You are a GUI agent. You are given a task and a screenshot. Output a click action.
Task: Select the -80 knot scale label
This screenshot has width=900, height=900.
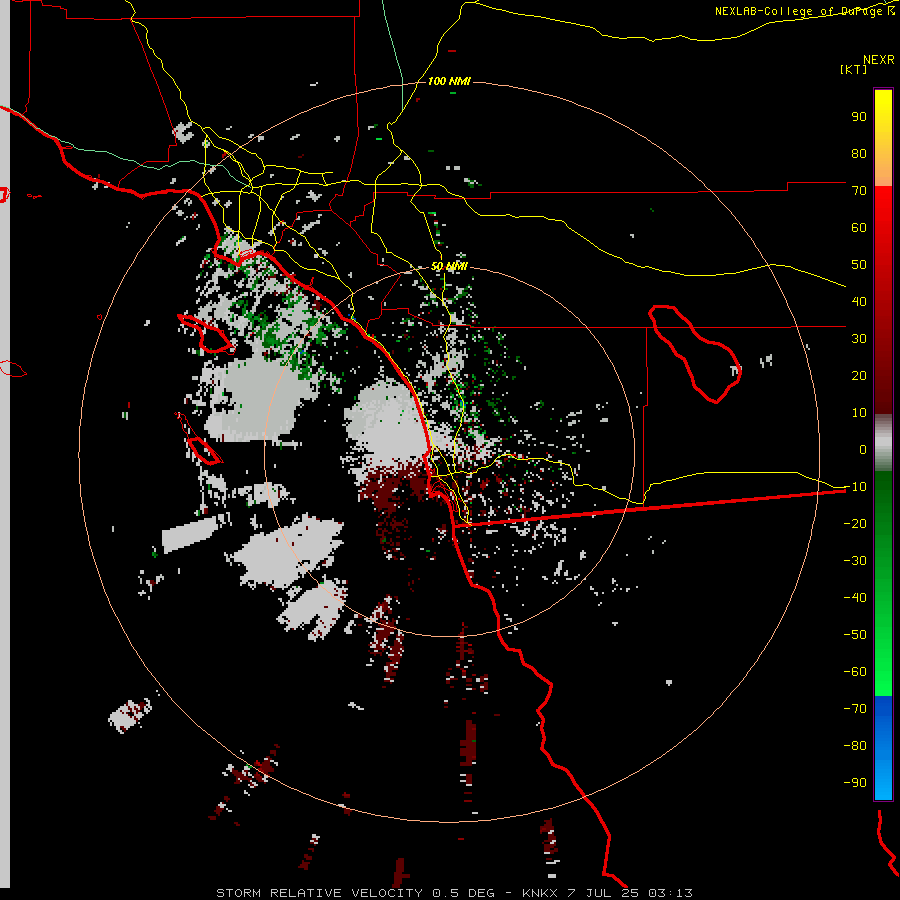[x=855, y=746]
